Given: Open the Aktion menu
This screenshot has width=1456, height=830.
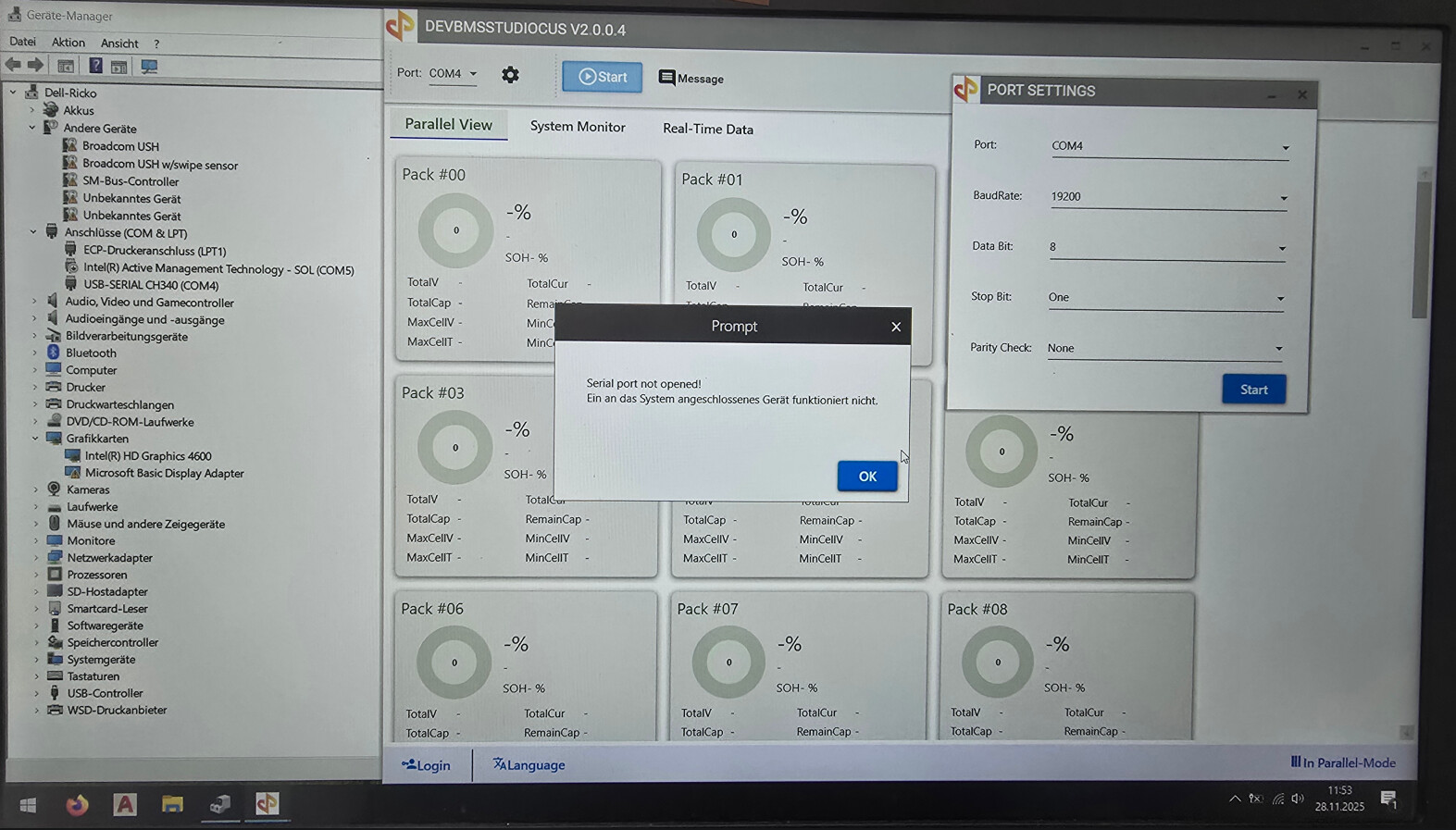Looking at the screenshot, I should (x=68, y=43).
